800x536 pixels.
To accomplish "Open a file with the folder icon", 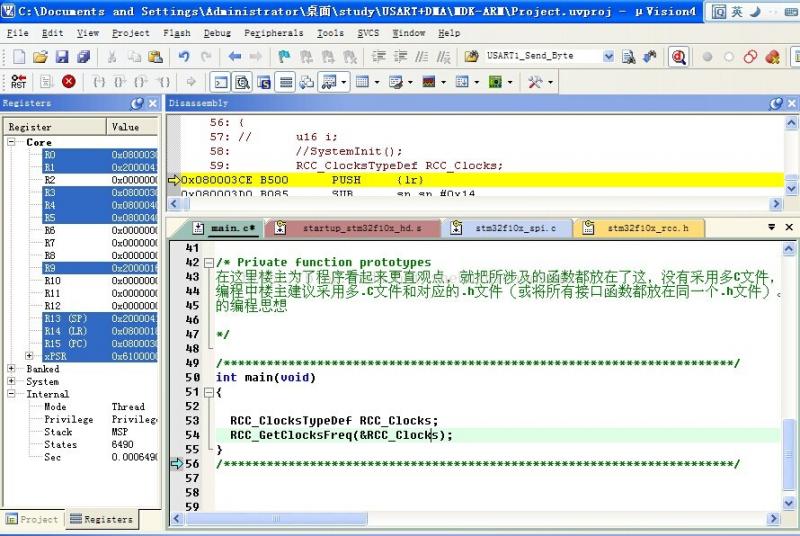I will pyautogui.click(x=40, y=57).
